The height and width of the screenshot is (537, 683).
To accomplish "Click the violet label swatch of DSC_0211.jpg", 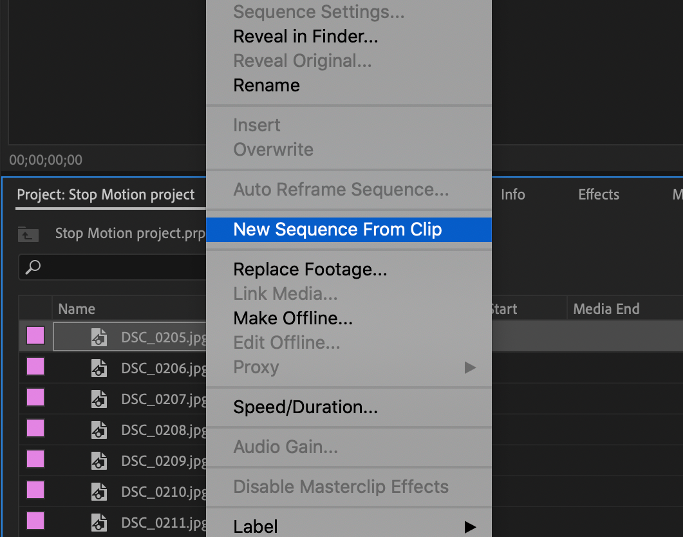I will pyautogui.click(x=35, y=521).
